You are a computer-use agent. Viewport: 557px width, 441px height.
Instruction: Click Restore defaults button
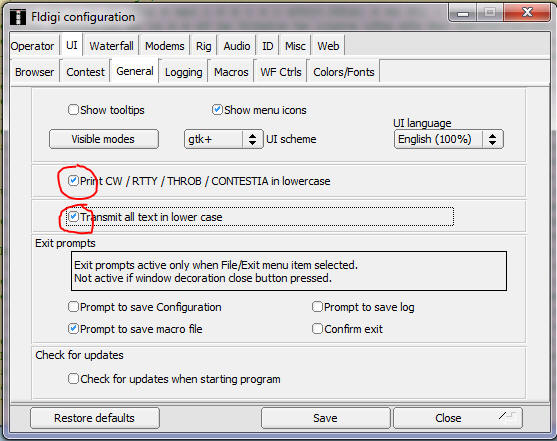[94, 418]
